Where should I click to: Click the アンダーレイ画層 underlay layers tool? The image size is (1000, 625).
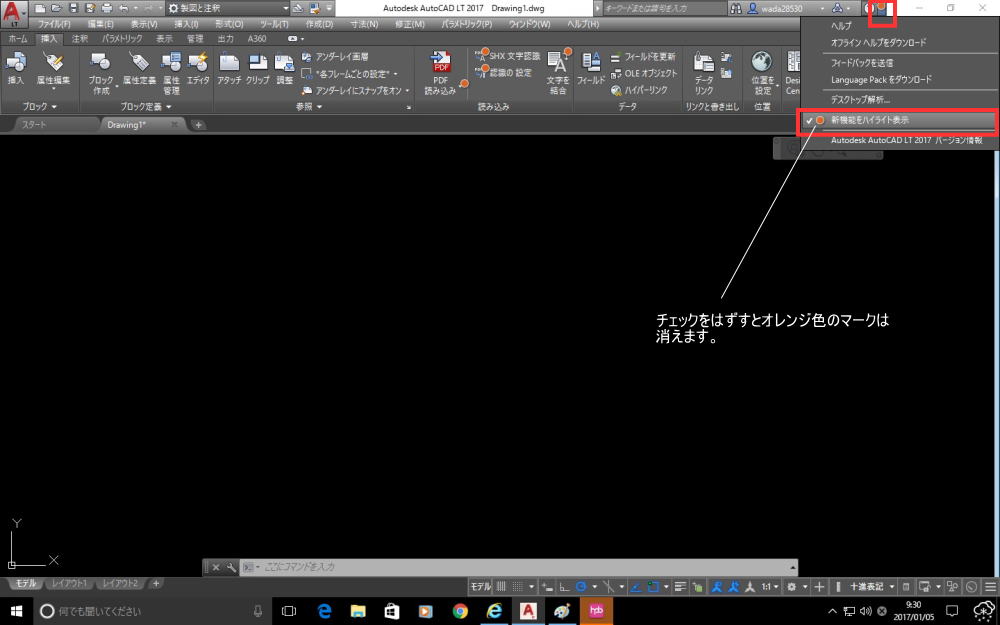[x=335, y=57]
